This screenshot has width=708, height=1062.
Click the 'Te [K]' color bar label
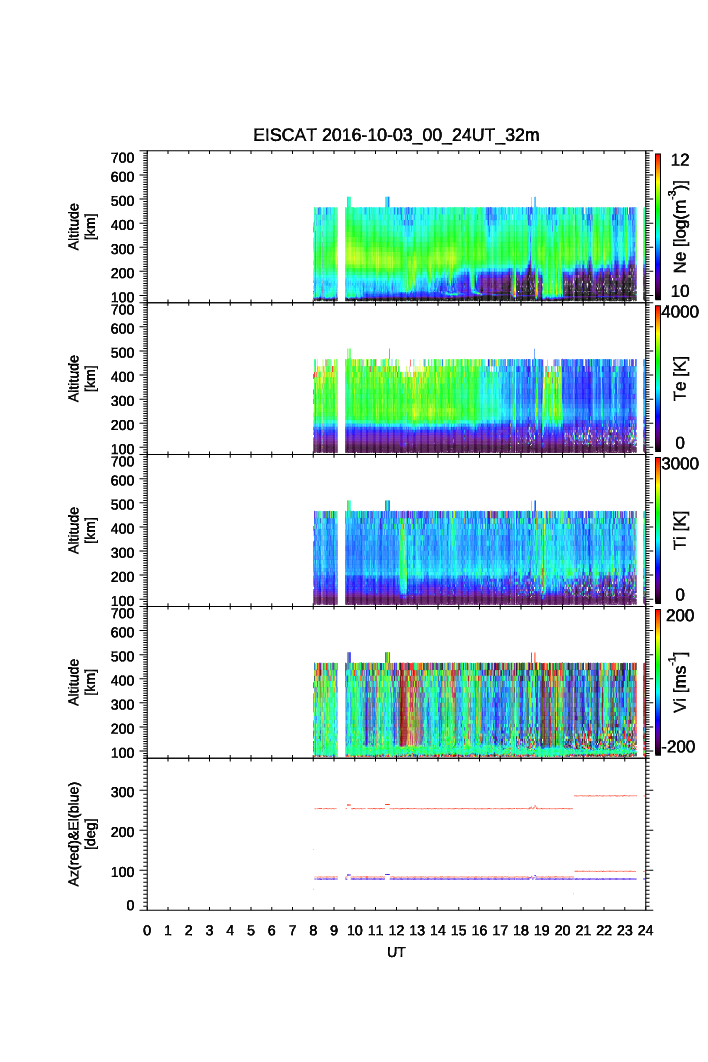tap(680, 379)
